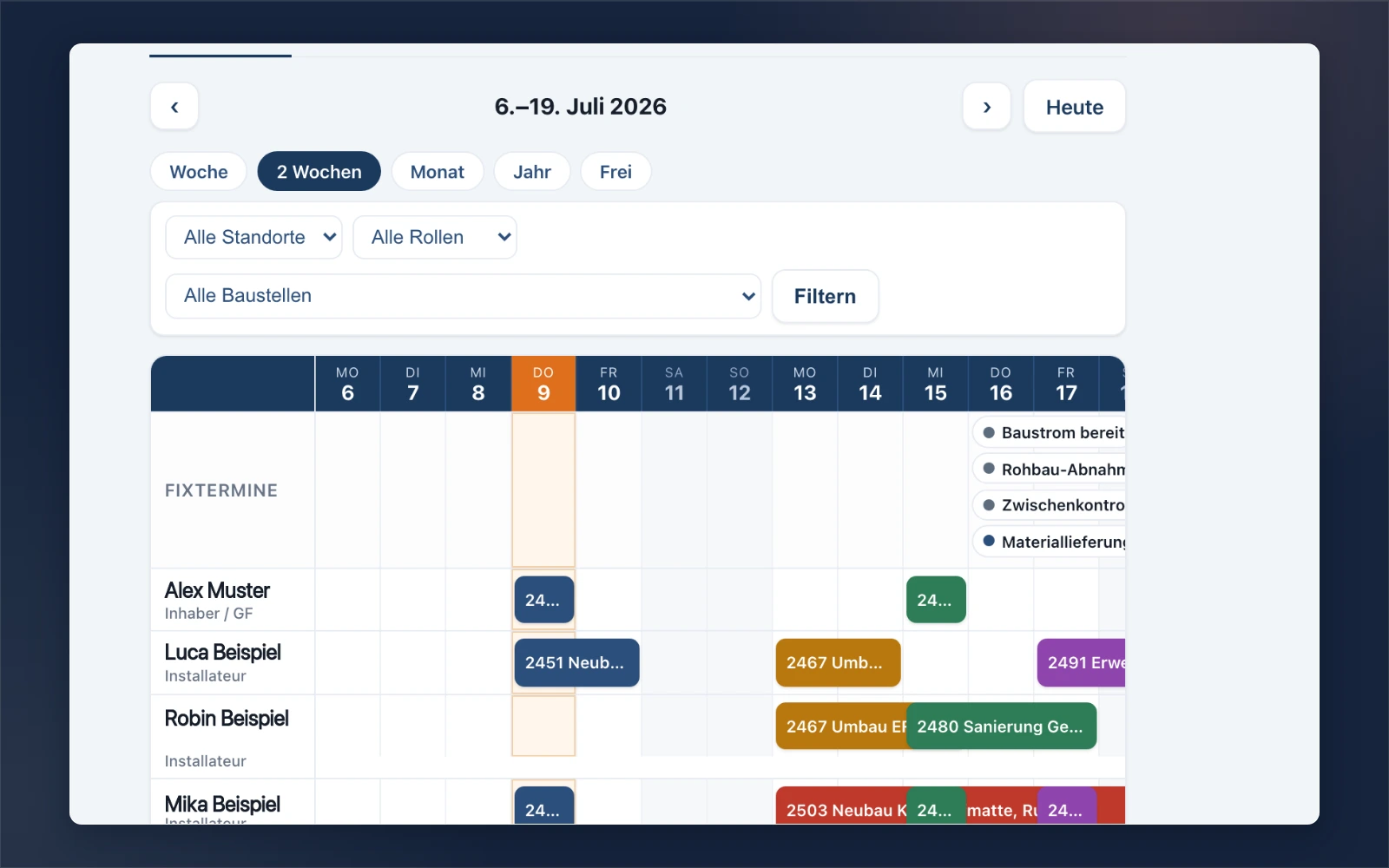Open the 2451 Neub... assignment for Luca
The image size is (1389, 868).
tap(576, 663)
